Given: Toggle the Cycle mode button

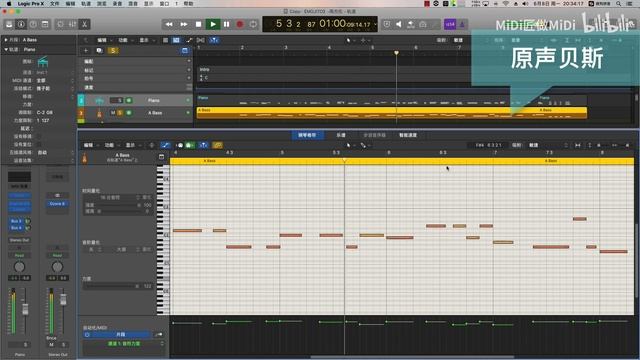Looking at the screenshot, I should (253, 24).
